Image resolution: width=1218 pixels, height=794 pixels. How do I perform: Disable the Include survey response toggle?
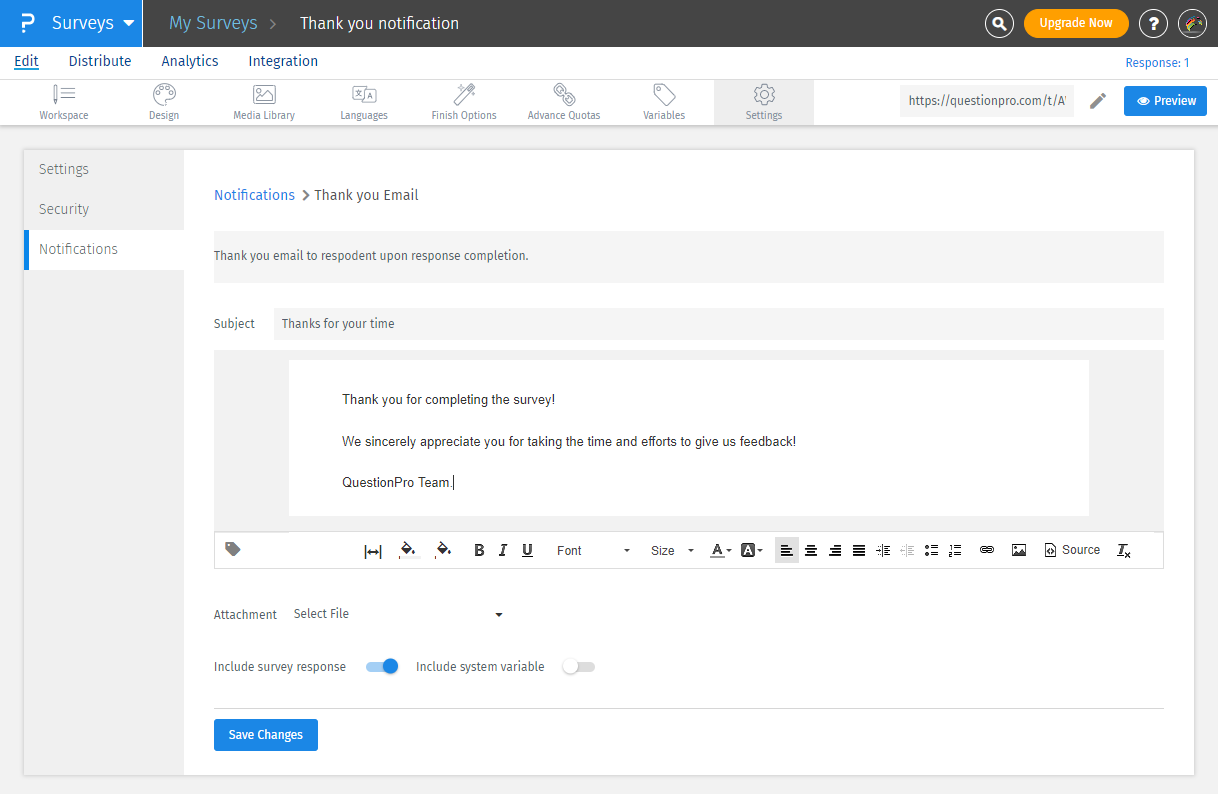[x=382, y=667]
